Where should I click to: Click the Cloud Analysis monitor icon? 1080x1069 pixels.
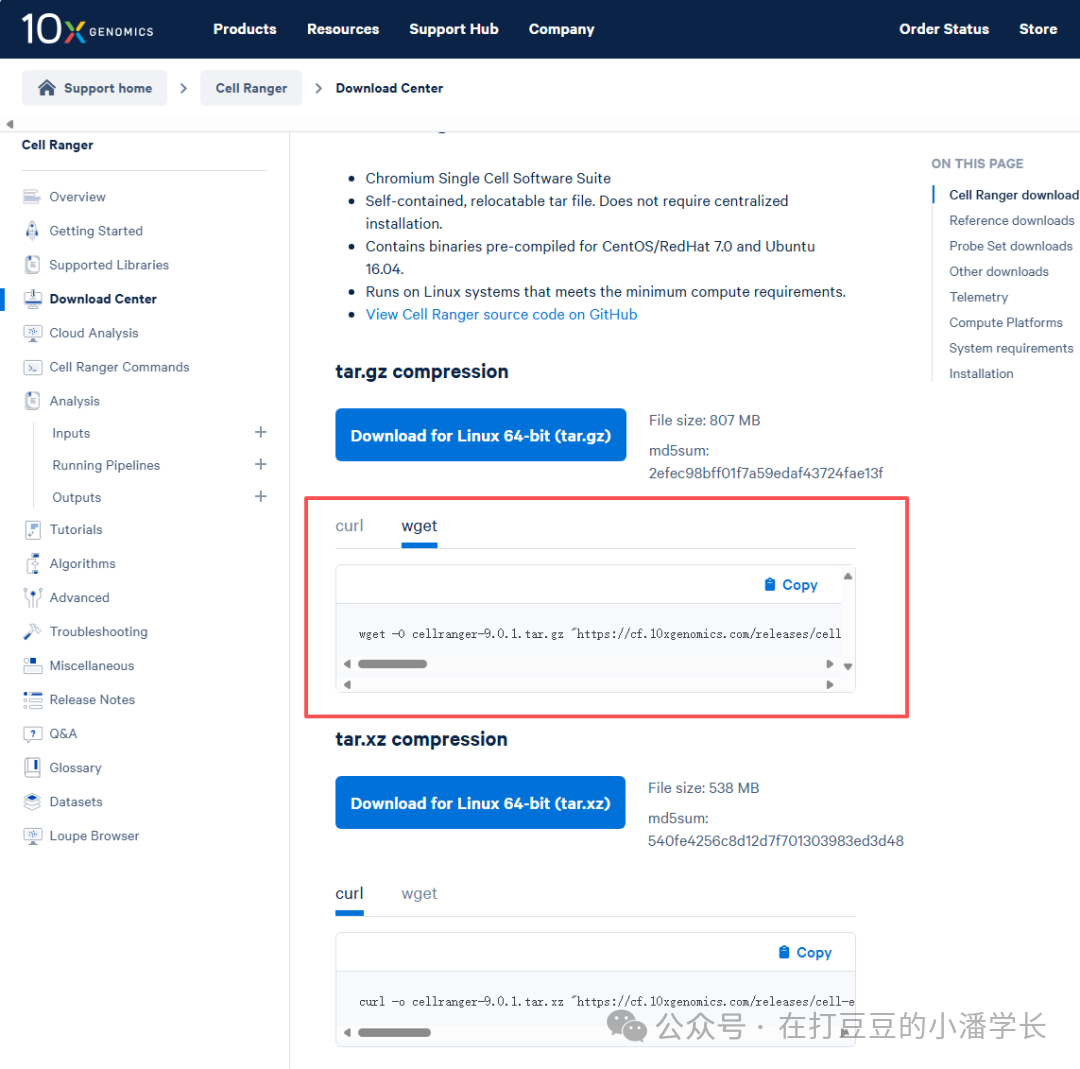coord(32,333)
